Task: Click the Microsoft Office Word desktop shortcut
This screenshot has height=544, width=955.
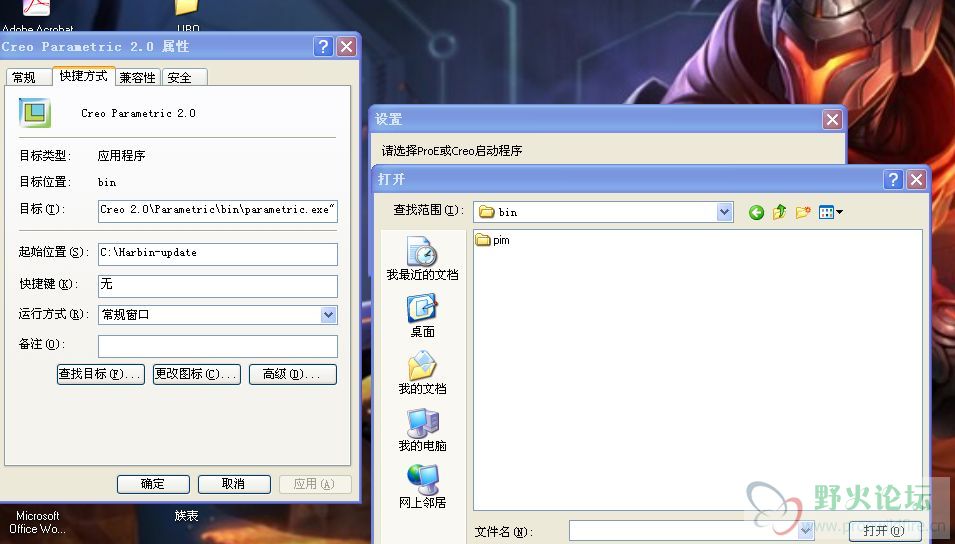Action: 37,523
